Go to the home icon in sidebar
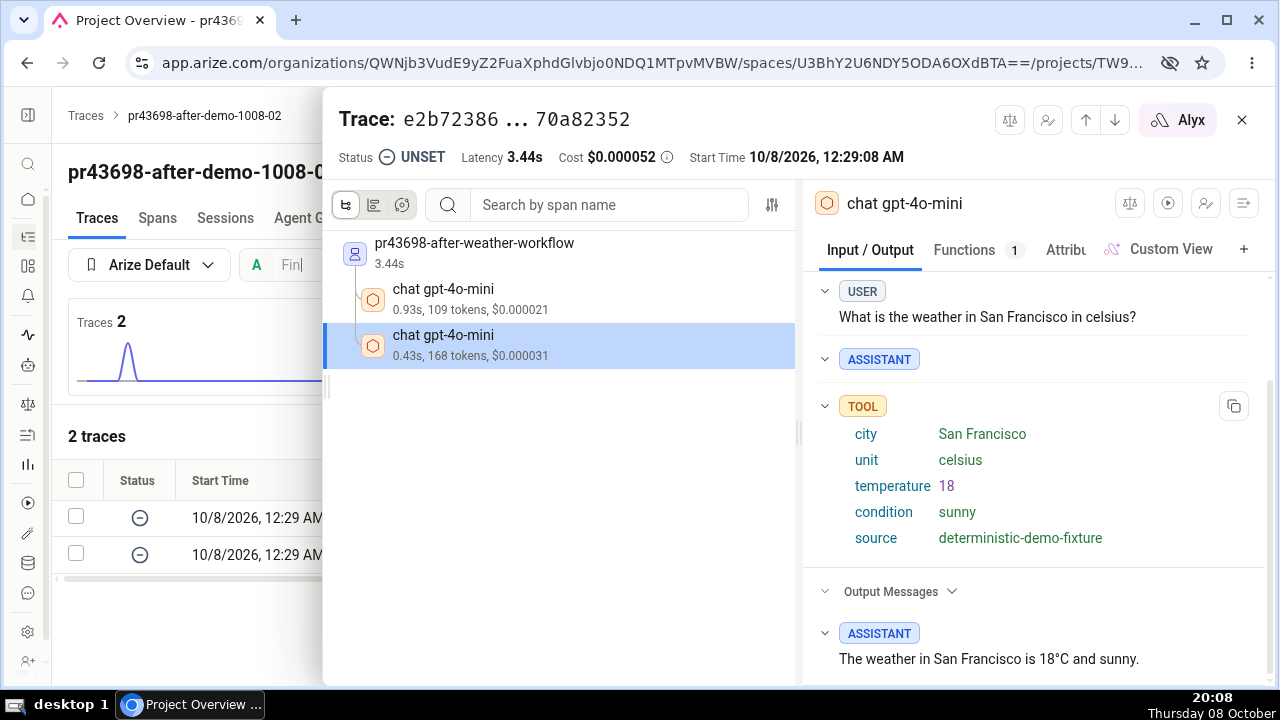Image resolution: width=1280 pixels, height=720 pixels. click(x=28, y=199)
